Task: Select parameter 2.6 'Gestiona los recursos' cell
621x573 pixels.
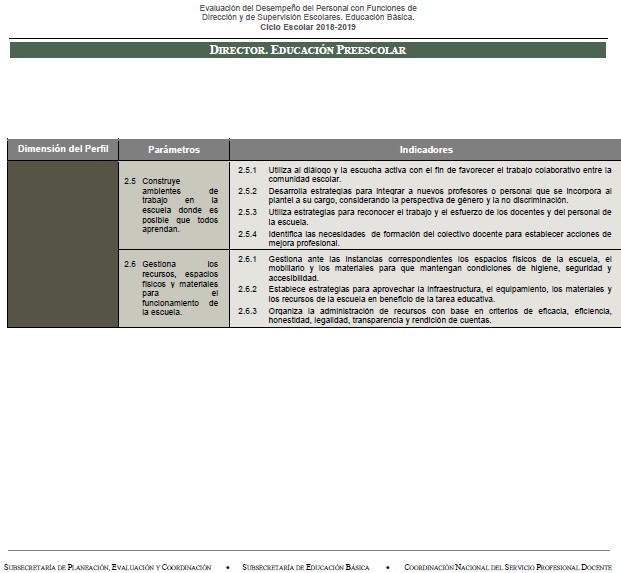Action: [174, 288]
